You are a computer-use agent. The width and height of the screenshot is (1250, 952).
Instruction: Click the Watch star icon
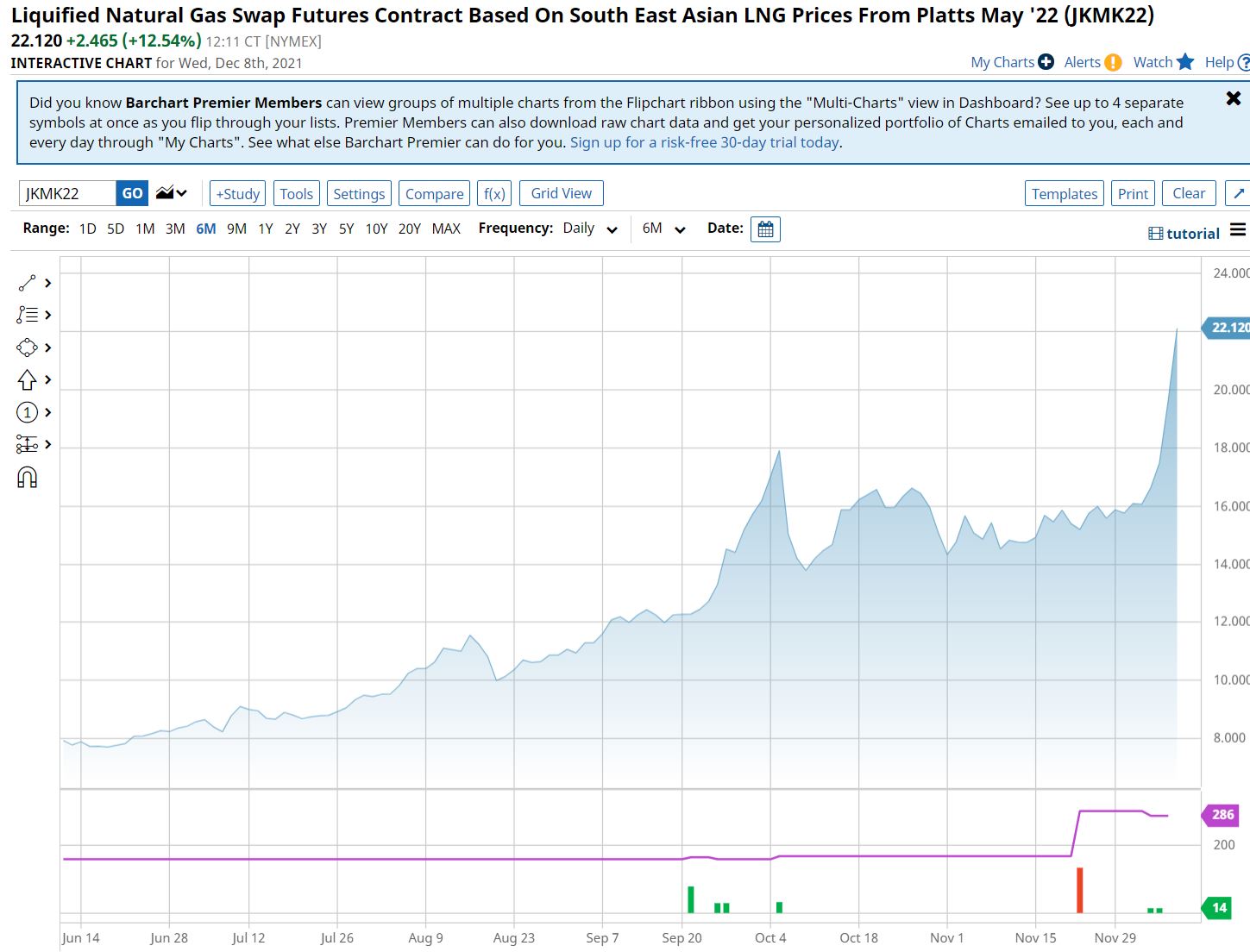coord(1185,62)
